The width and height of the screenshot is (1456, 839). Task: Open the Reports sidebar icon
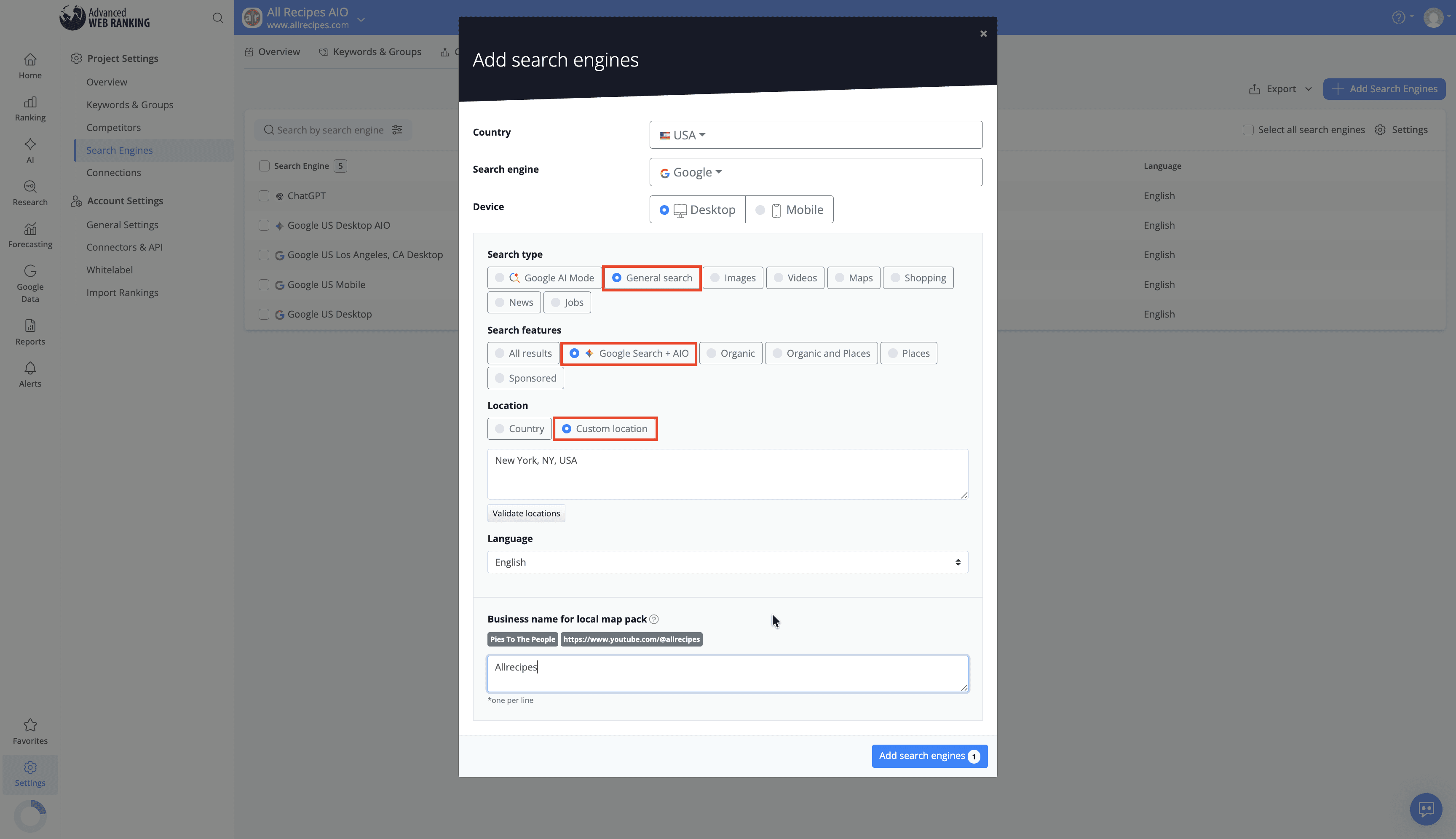[30, 326]
